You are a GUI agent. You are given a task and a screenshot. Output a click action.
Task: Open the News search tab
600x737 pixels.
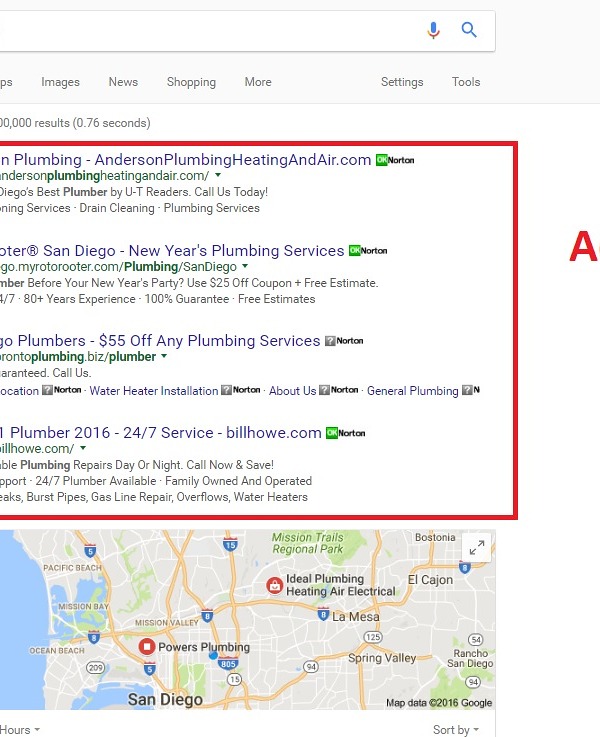tap(123, 82)
